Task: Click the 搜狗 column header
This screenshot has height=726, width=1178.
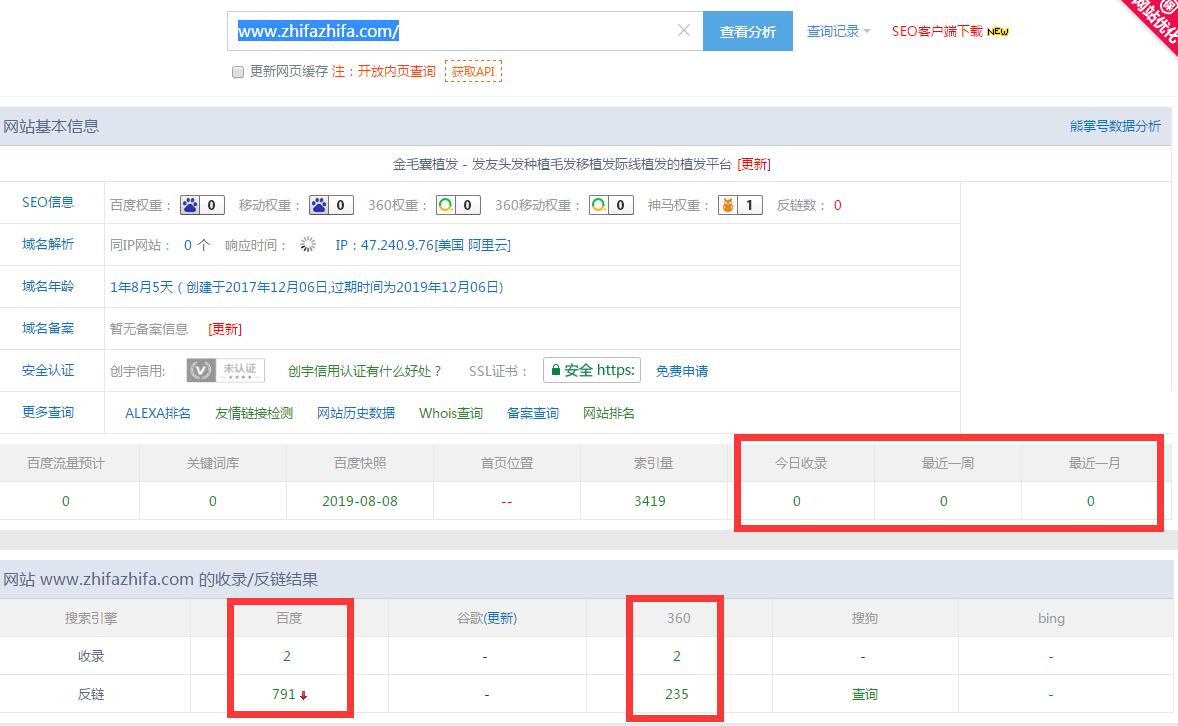Action: [x=865, y=619]
